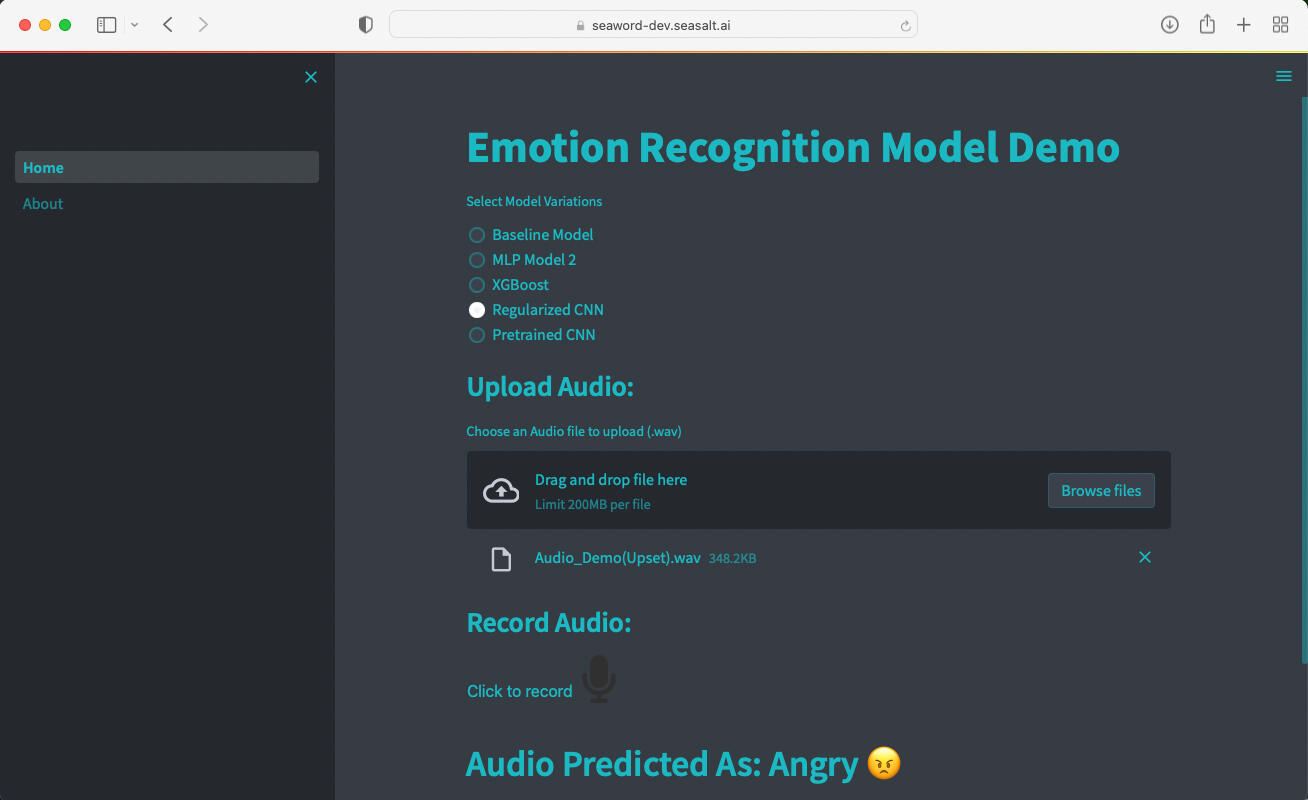Click the cloud upload icon
The height and width of the screenshot is (800, 1308).
(x=501, y=490)
